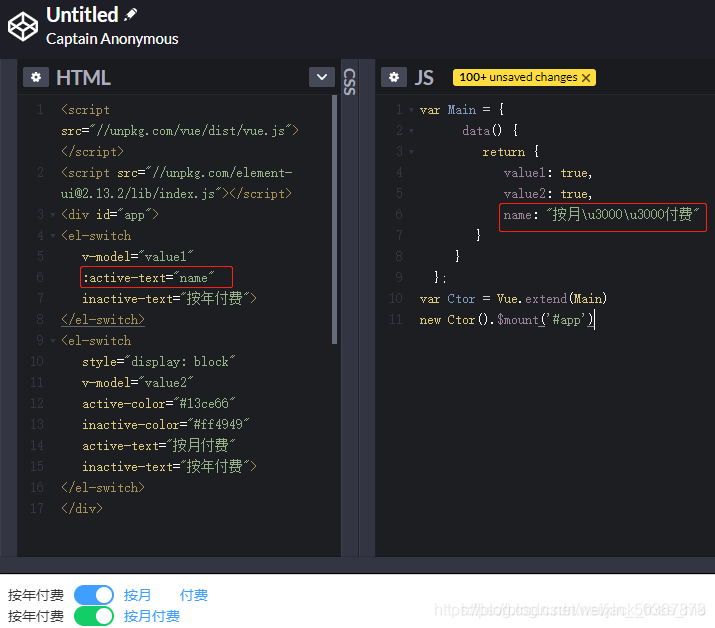Click the CodePen logo icon
715x628 pixels.
pyautogui.click(x=22, y=27)
